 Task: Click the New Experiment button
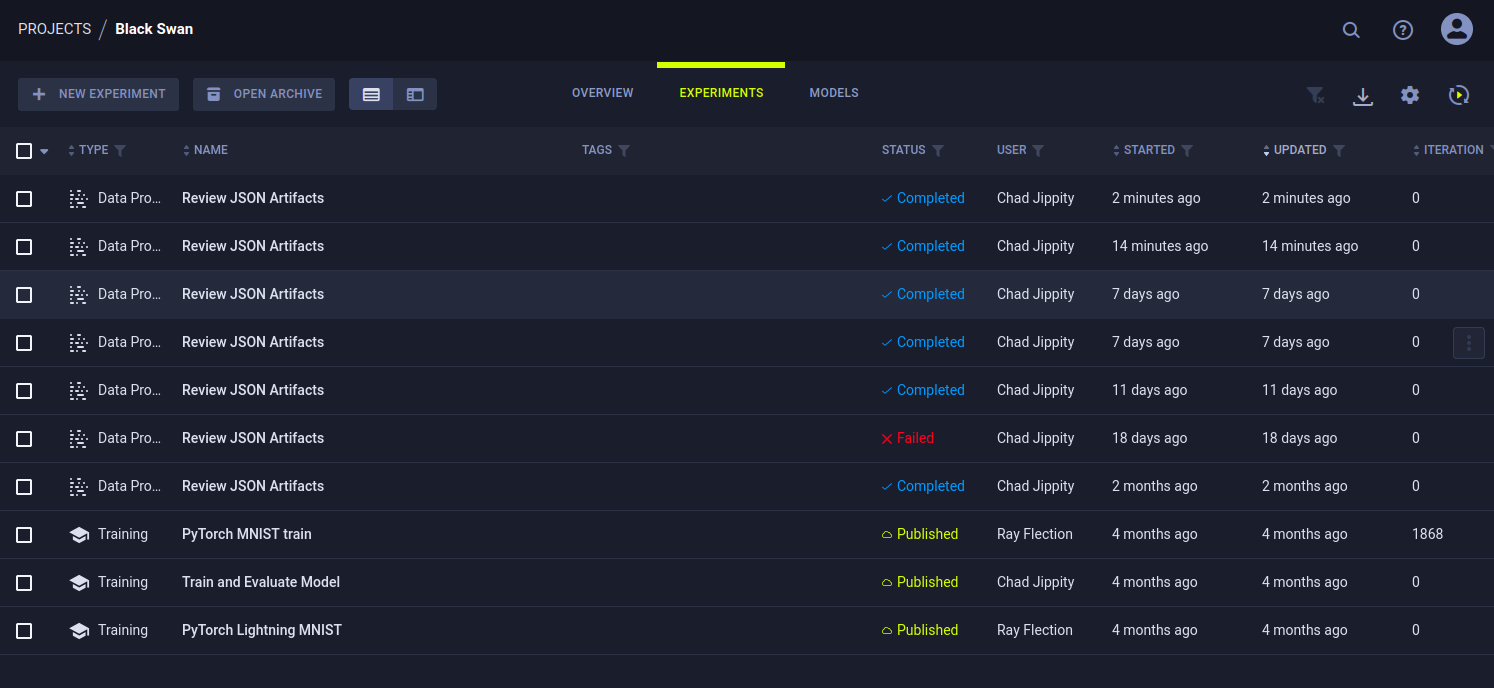click(x=98, y=94)
